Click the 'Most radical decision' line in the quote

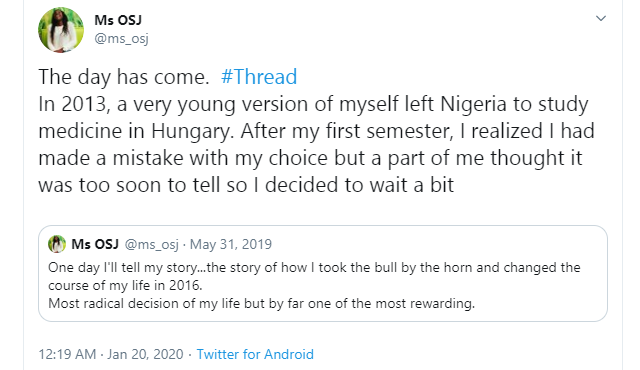[261, 304]
